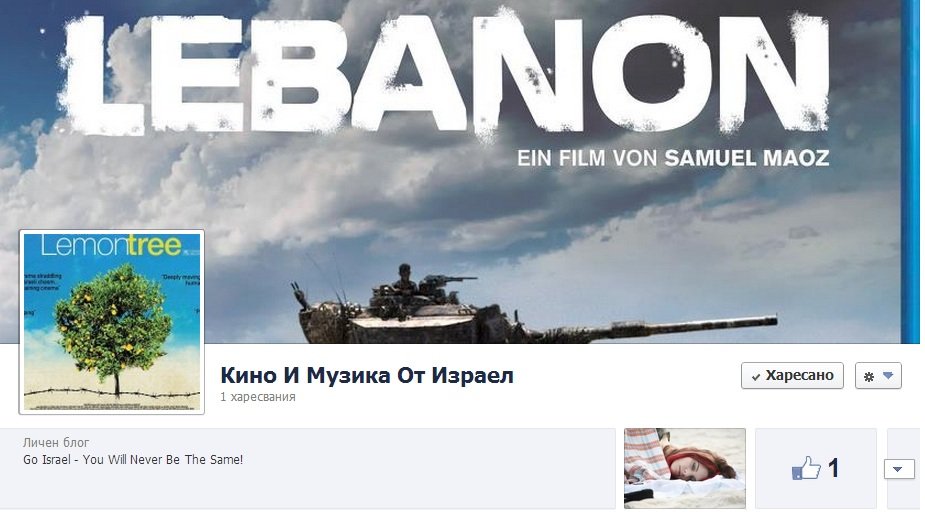925x515 pixels.
Task: Click the soldier sitting on the tank
Action: (405, 278)
